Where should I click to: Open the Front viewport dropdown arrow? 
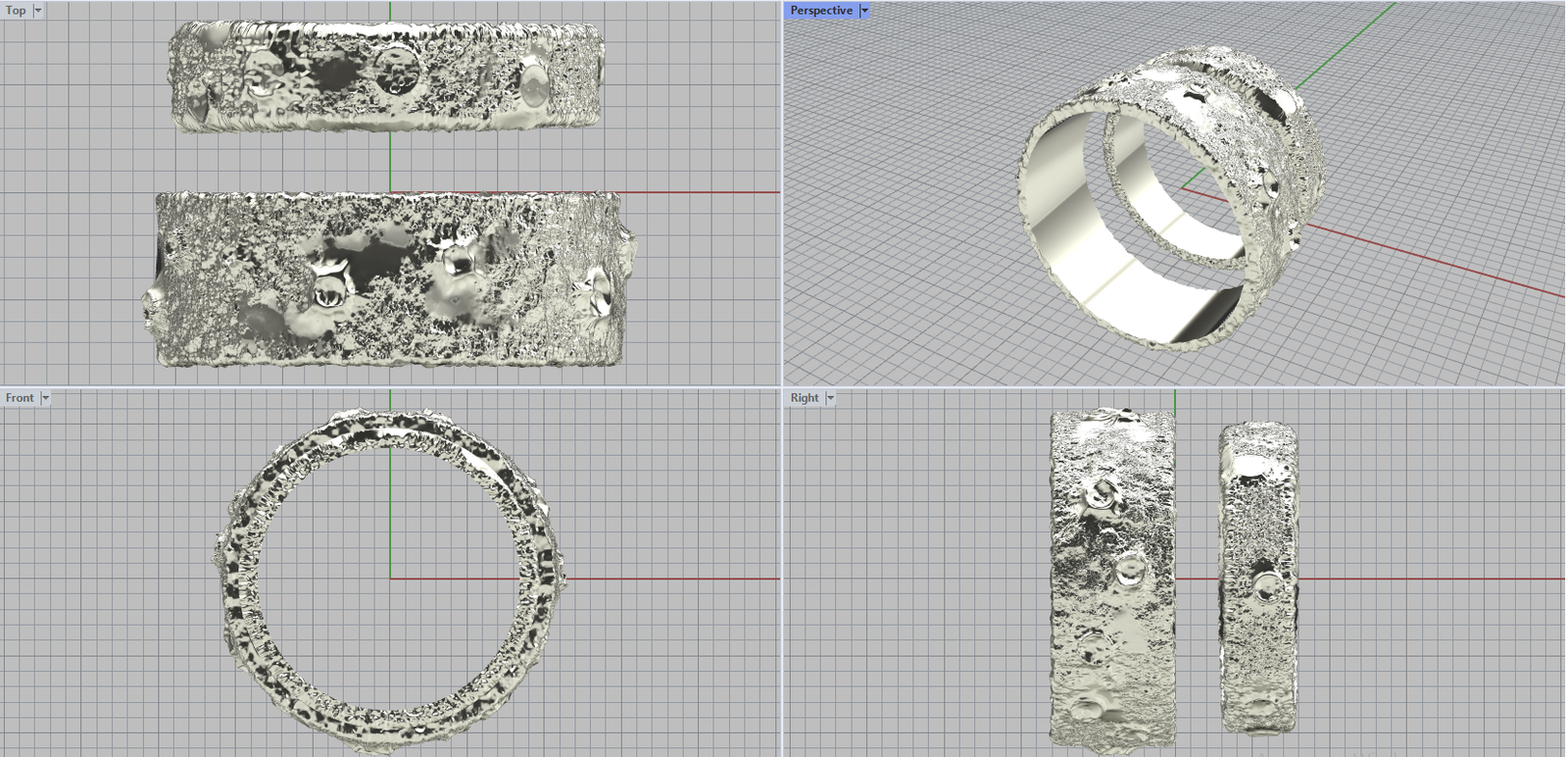click(x=45, y=398)
